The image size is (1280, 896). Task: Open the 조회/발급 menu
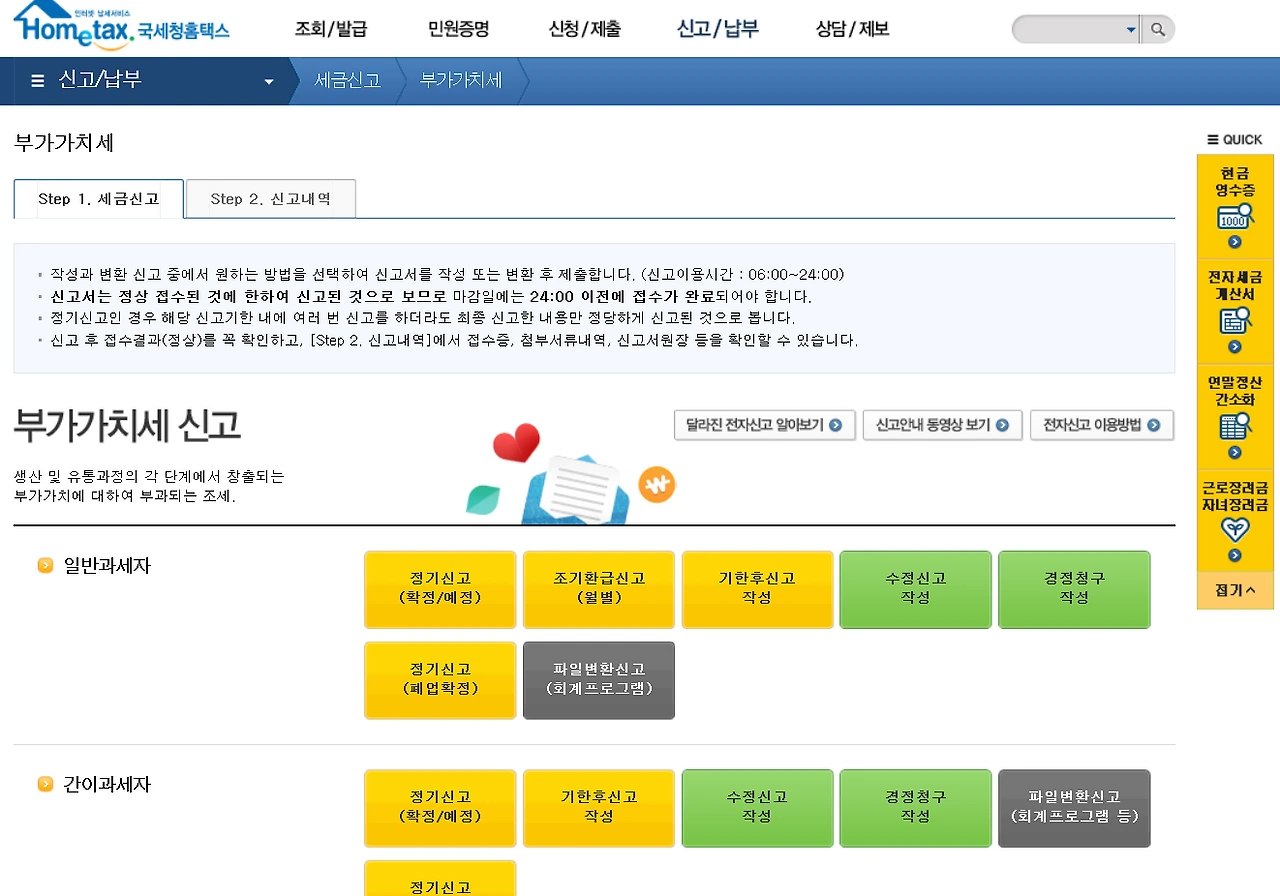point(331,29)
